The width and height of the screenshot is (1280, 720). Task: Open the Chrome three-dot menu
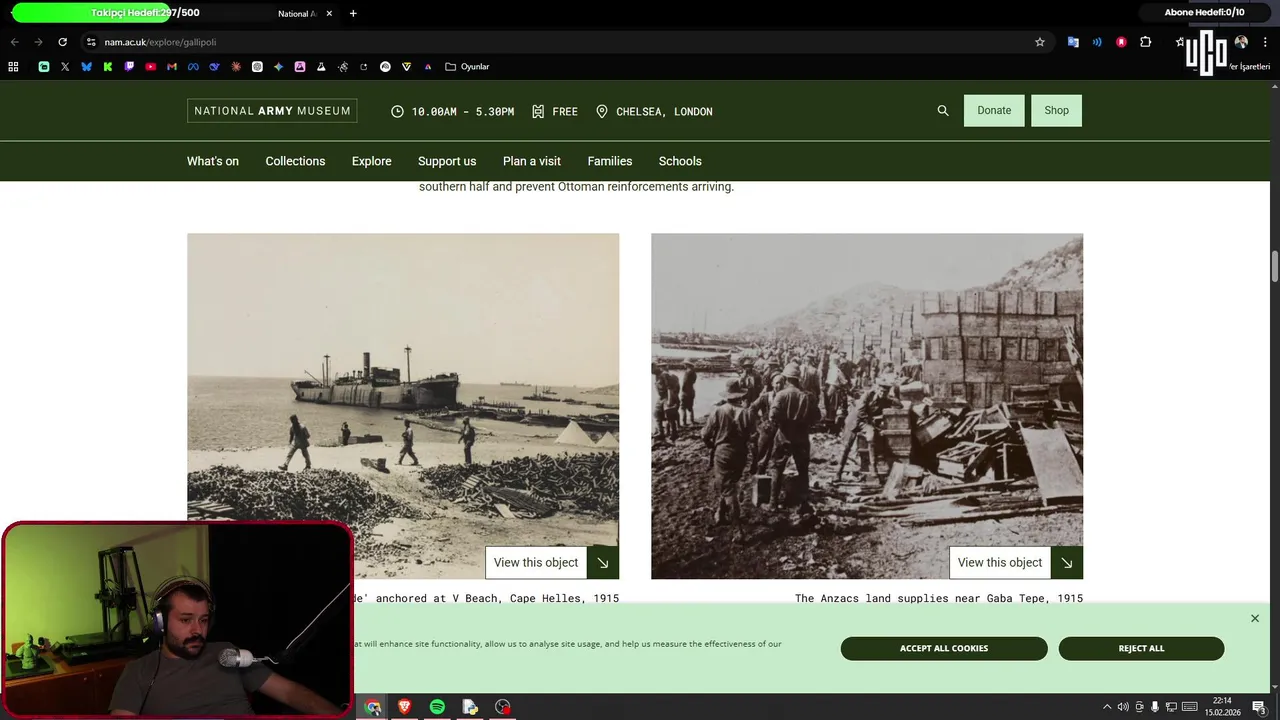point(1265,42)
